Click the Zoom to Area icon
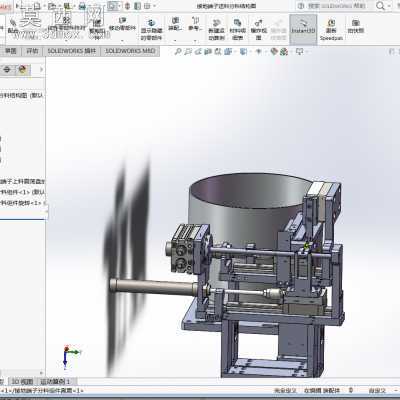400x400 pixels. [188, 52]
